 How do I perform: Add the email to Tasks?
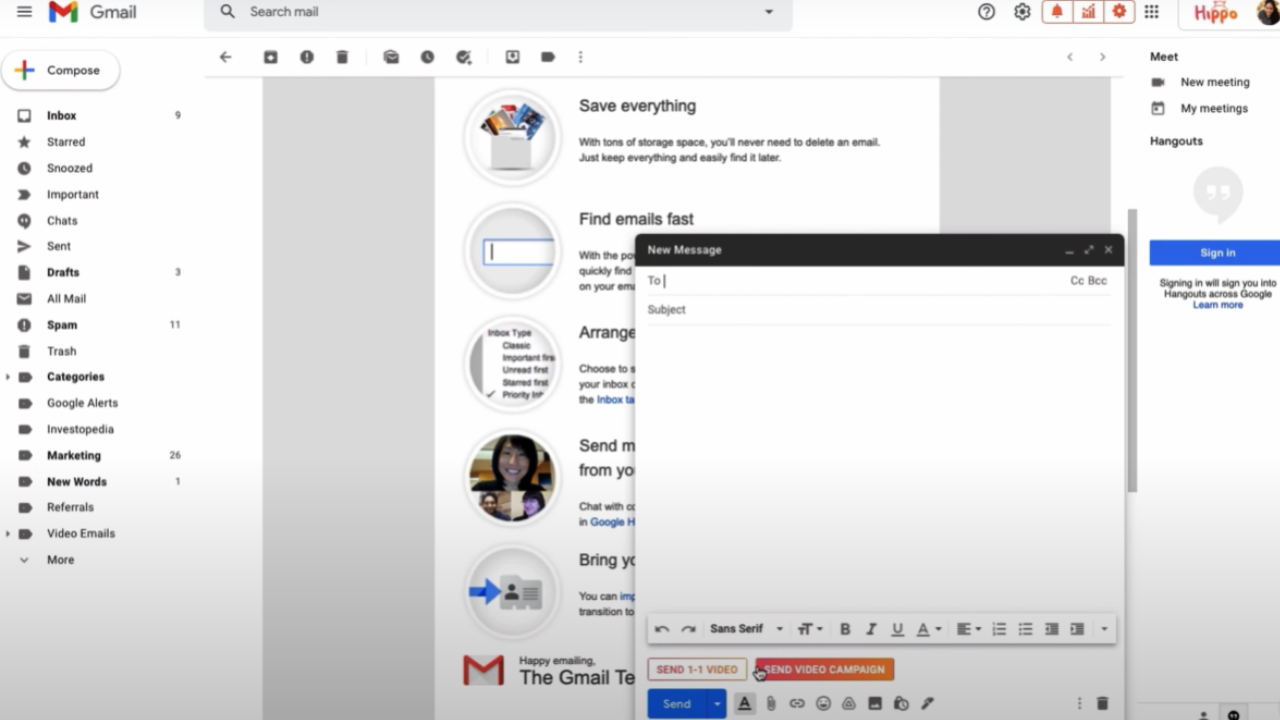pyautogui.click(x=463, y=57)
